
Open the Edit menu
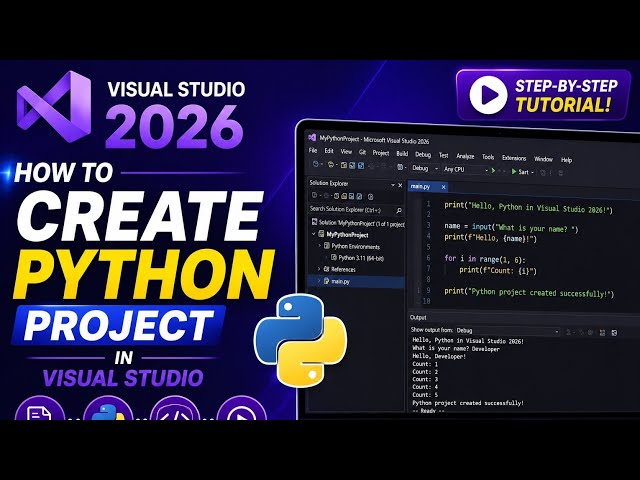329,151
